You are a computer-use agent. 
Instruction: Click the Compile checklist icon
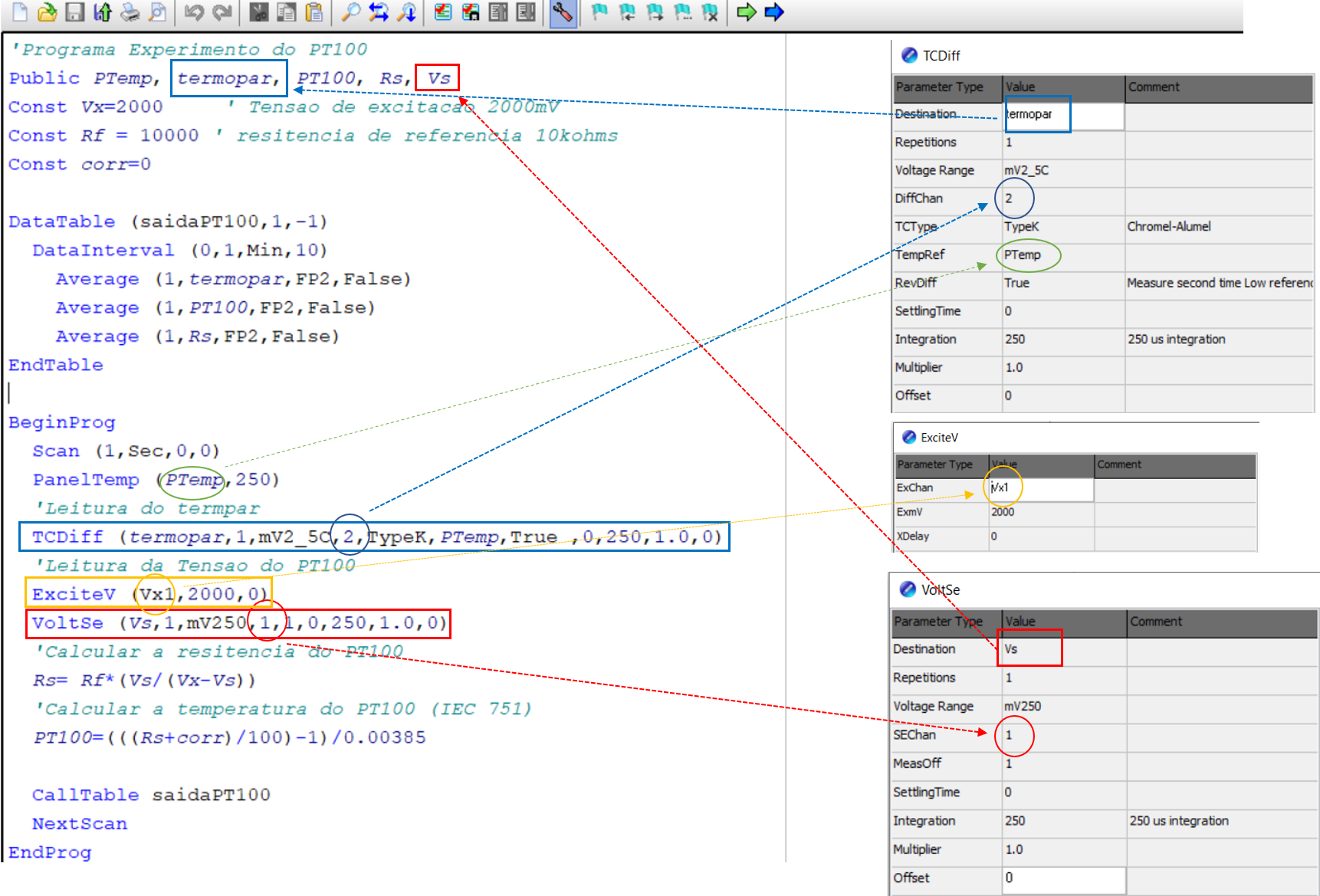point(443,11)
